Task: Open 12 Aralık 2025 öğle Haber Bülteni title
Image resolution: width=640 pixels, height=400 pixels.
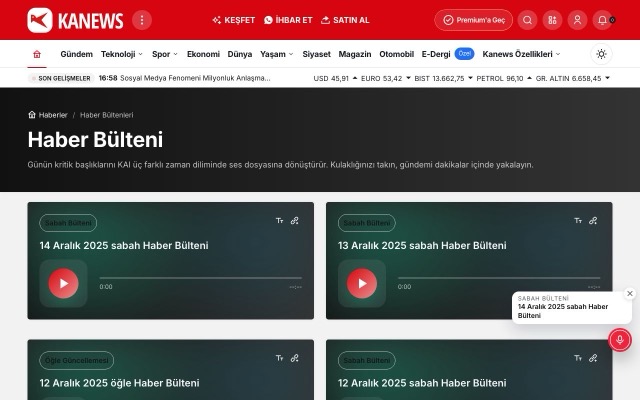Action: coord(119,383)
